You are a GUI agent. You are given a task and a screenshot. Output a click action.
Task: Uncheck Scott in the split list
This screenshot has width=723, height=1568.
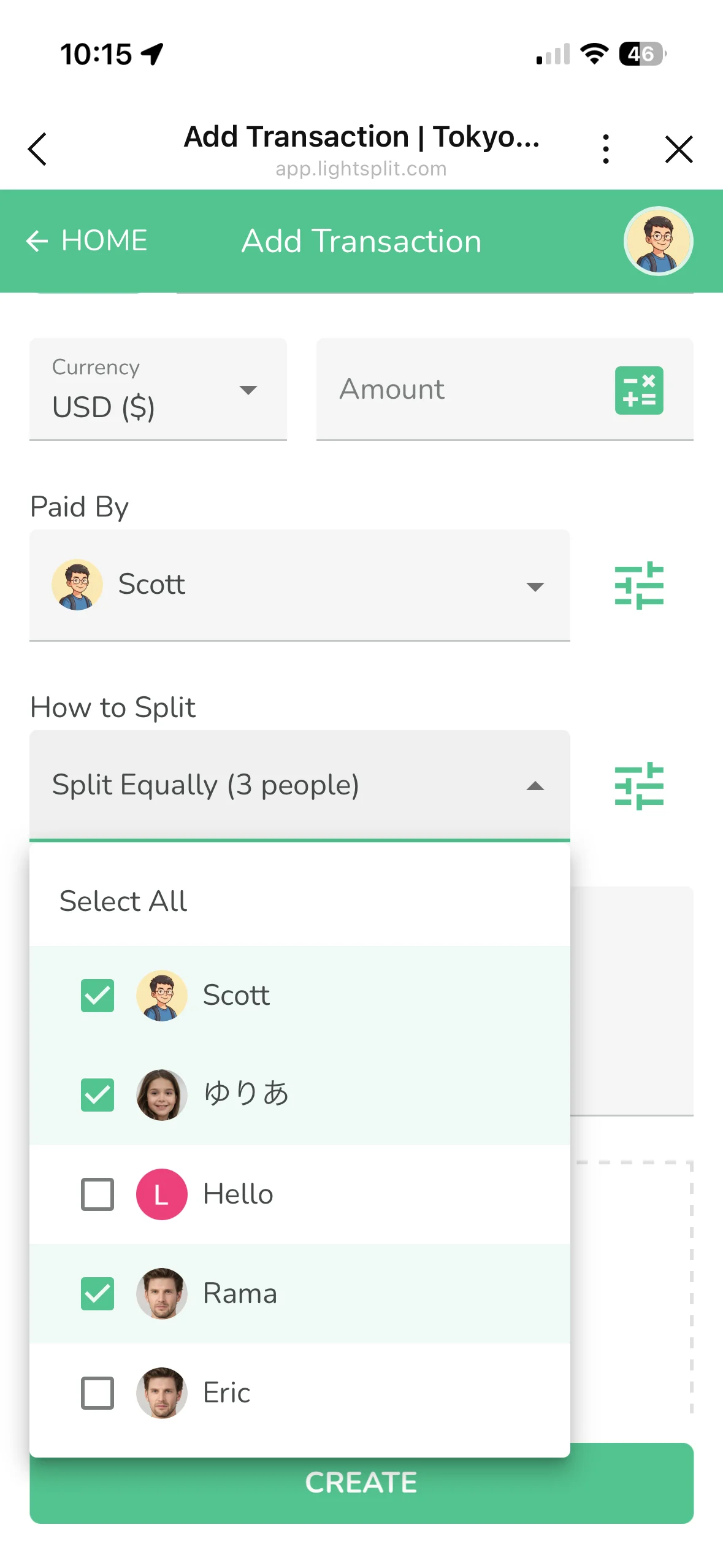tap(98, 995)
